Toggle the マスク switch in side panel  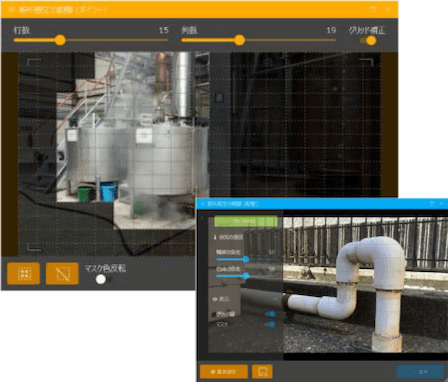[270, 324]
